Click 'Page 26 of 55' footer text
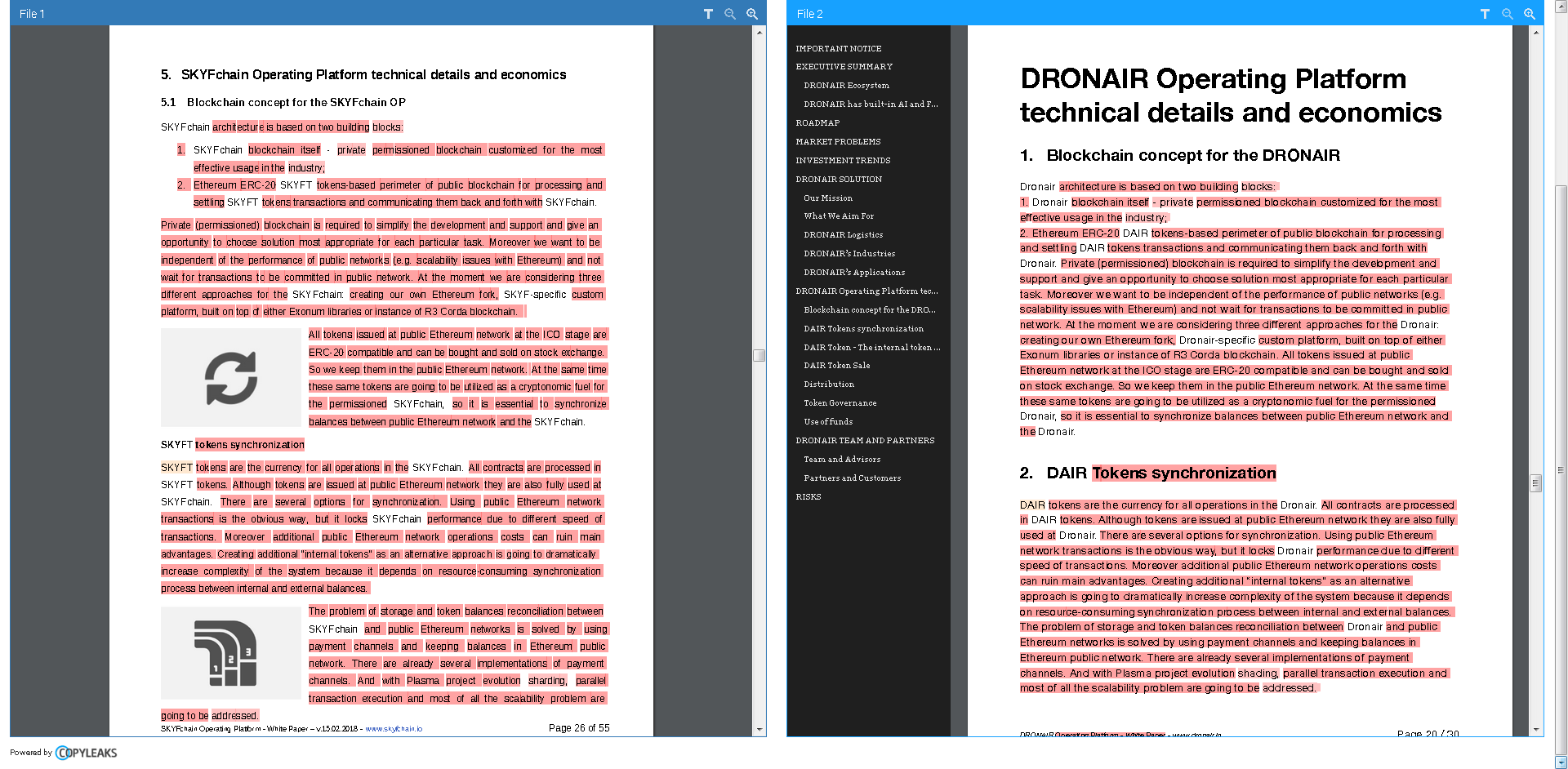This screenshot has width=1568, height=769. (x=579, y=728)
